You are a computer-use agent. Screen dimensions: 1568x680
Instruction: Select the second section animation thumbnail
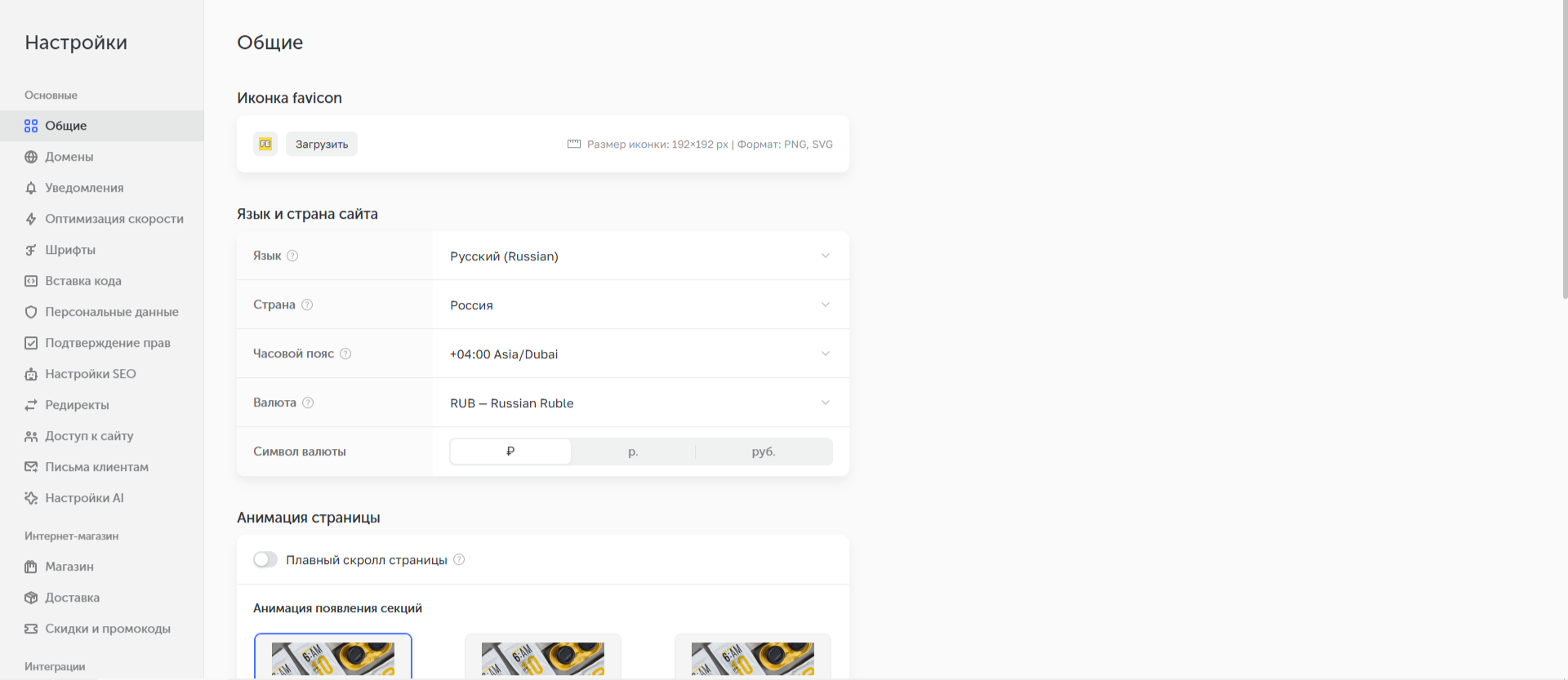coord(543,656)
